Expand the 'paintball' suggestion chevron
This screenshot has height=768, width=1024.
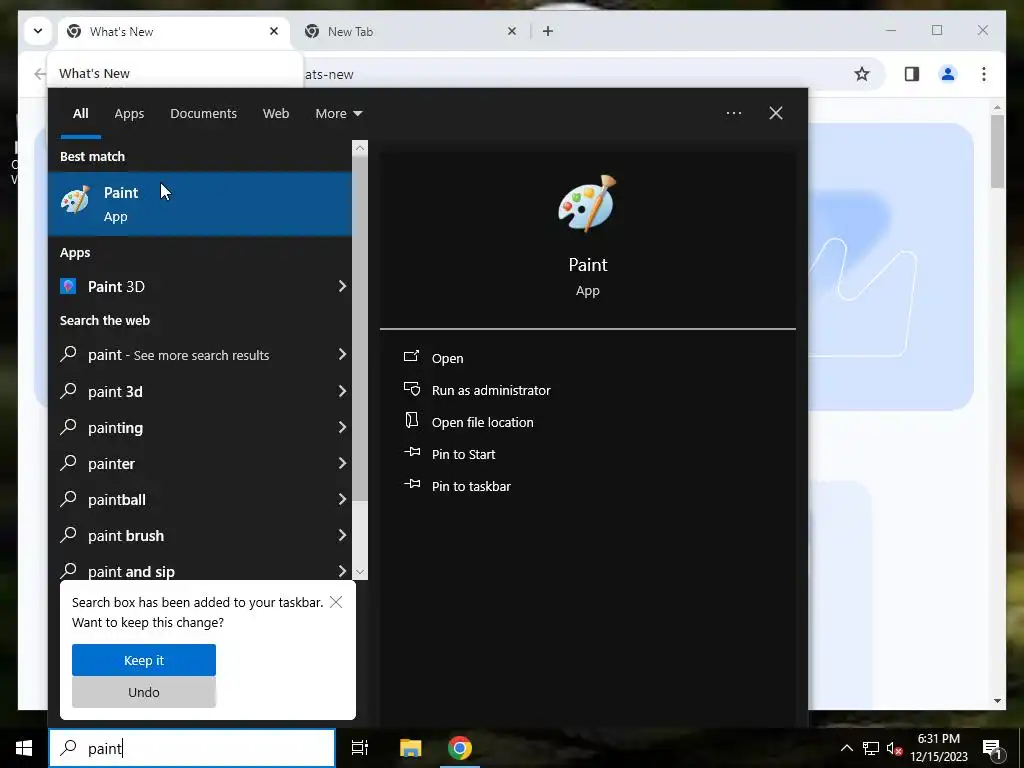[x=342, y=499]
